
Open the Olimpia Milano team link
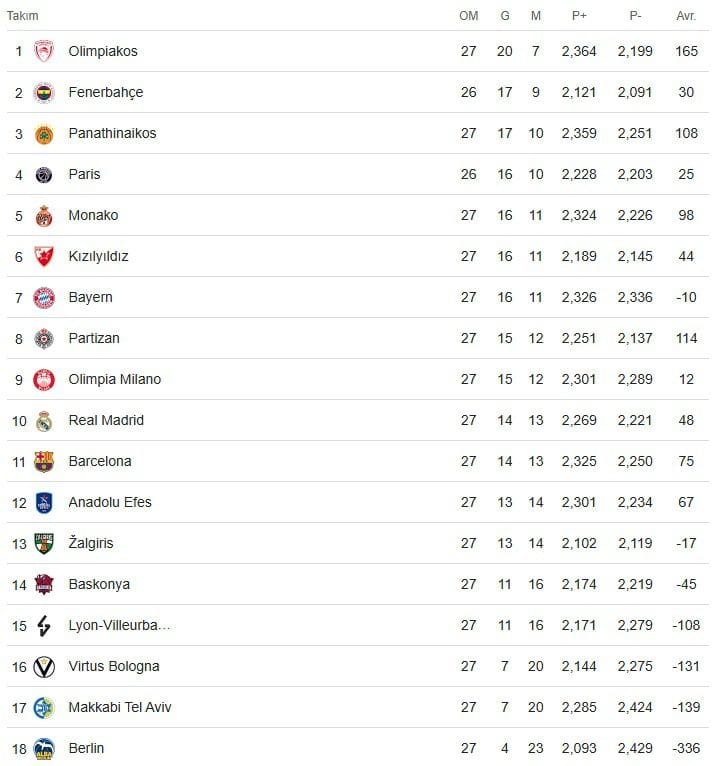pyautogui.click(x=115, y=379)
